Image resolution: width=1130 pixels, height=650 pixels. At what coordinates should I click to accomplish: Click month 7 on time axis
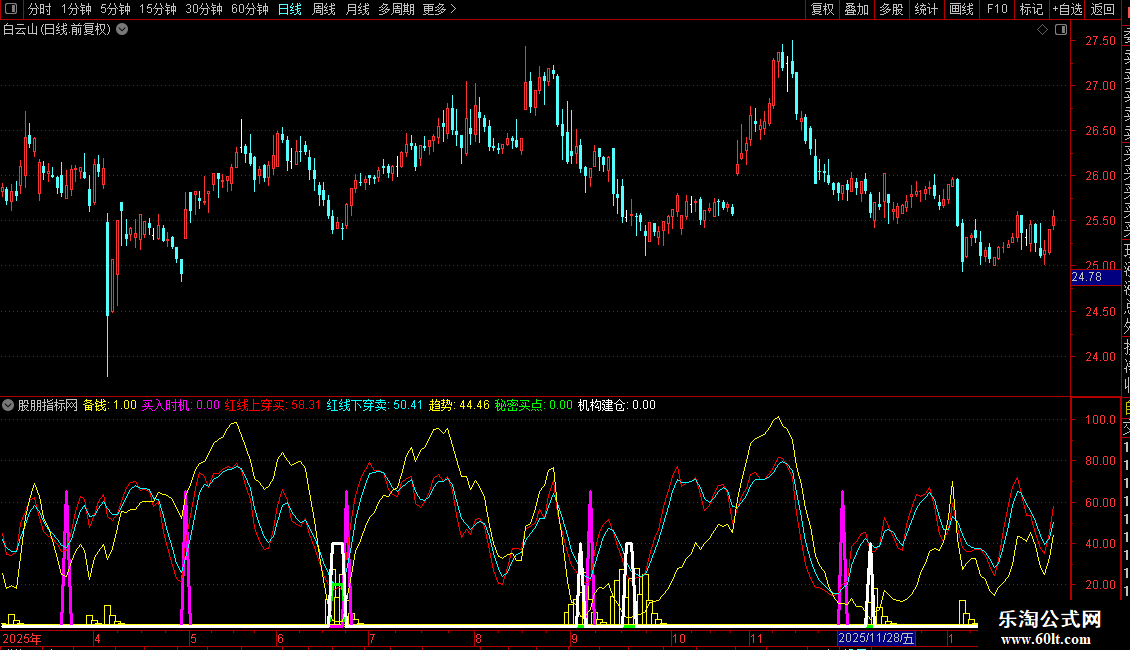[373, 638]
